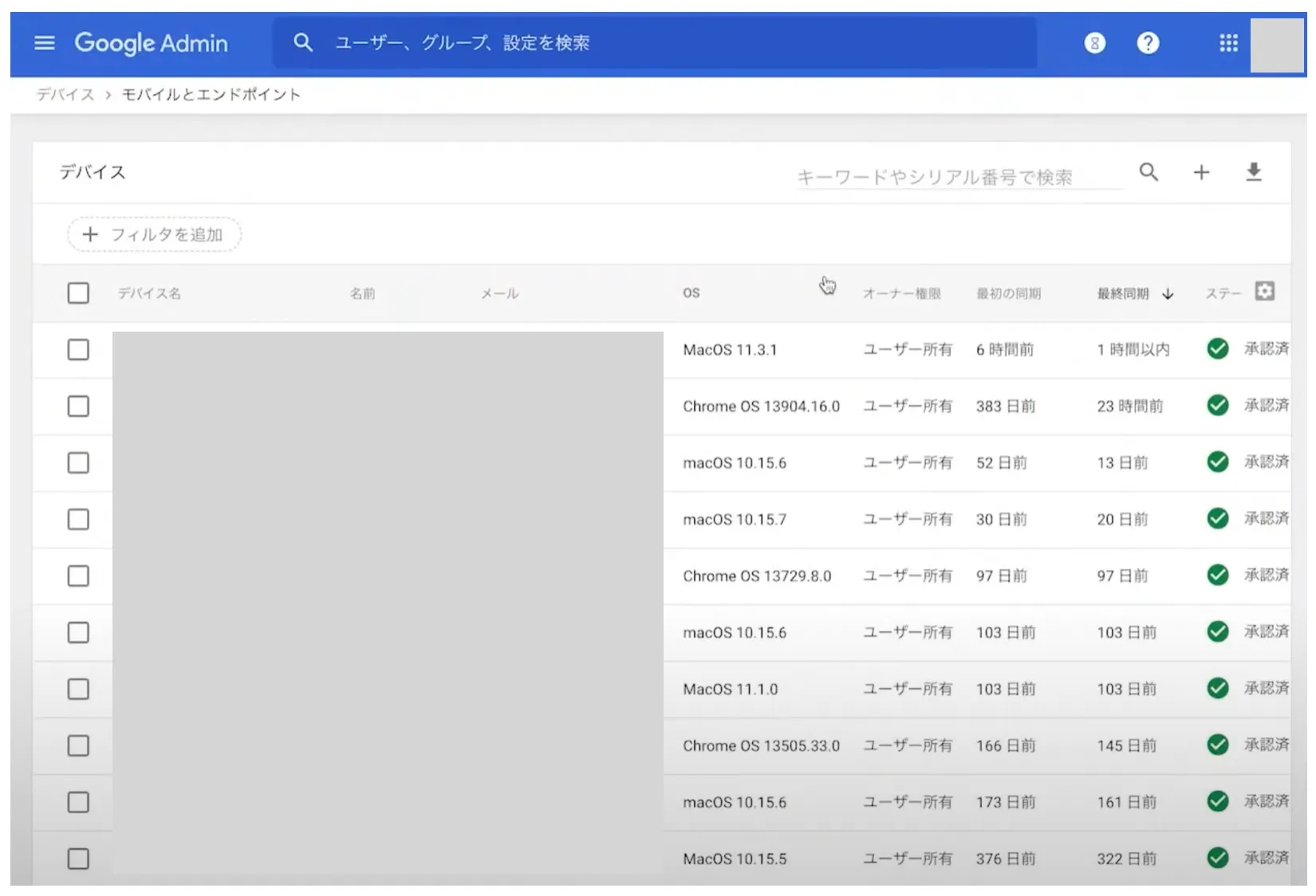
Task: Check the Chrome OS 13904.16.0 row checkbox
Action: tap(78, 407)
